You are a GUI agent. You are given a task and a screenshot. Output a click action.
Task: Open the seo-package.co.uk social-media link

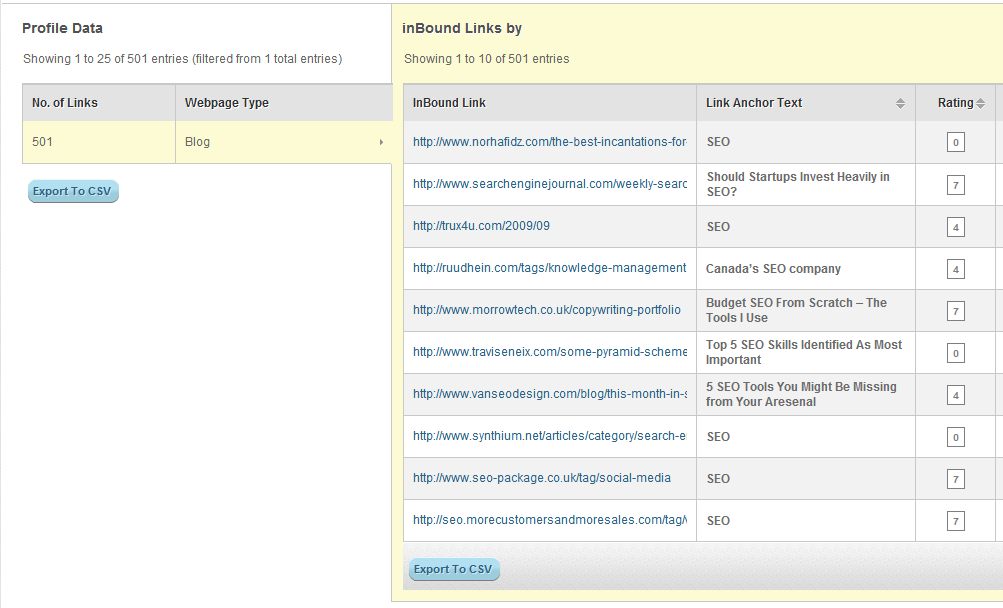[x=542, y=478]
